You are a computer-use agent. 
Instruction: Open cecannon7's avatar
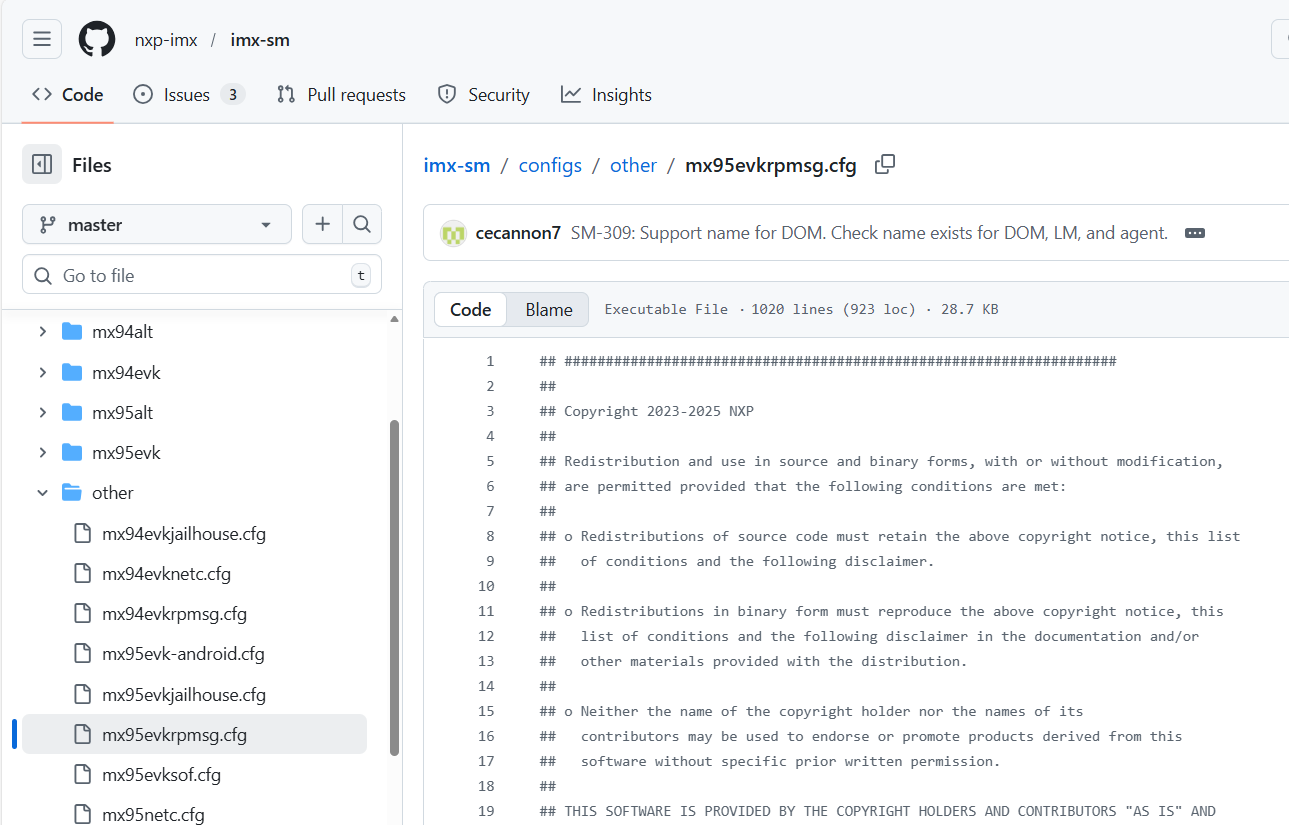(x=454, y=233)
